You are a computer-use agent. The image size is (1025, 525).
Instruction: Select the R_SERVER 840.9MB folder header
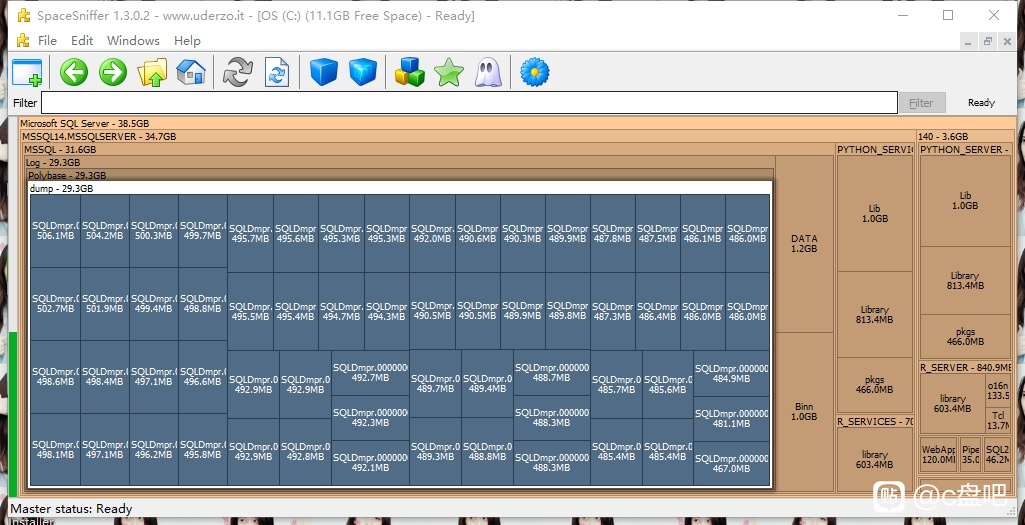966,367
